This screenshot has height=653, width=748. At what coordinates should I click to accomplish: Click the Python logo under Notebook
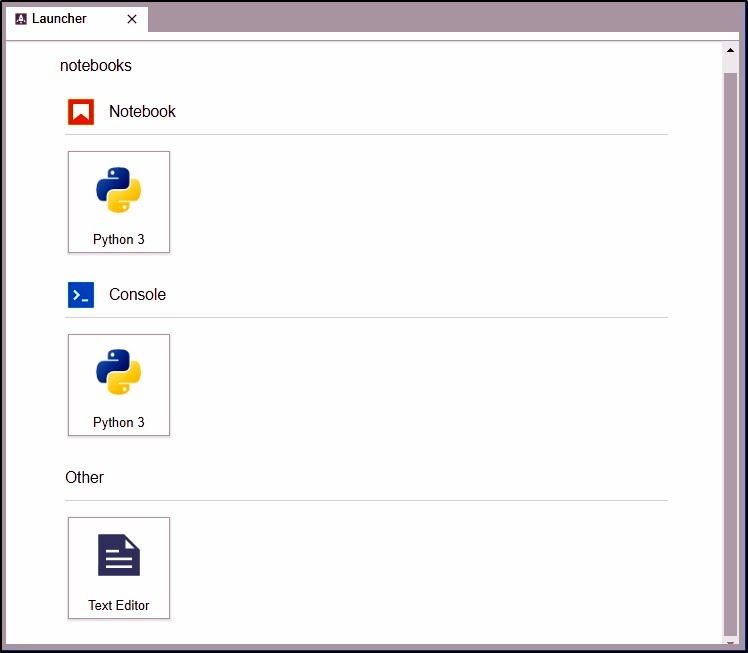[x=118, y=190]
